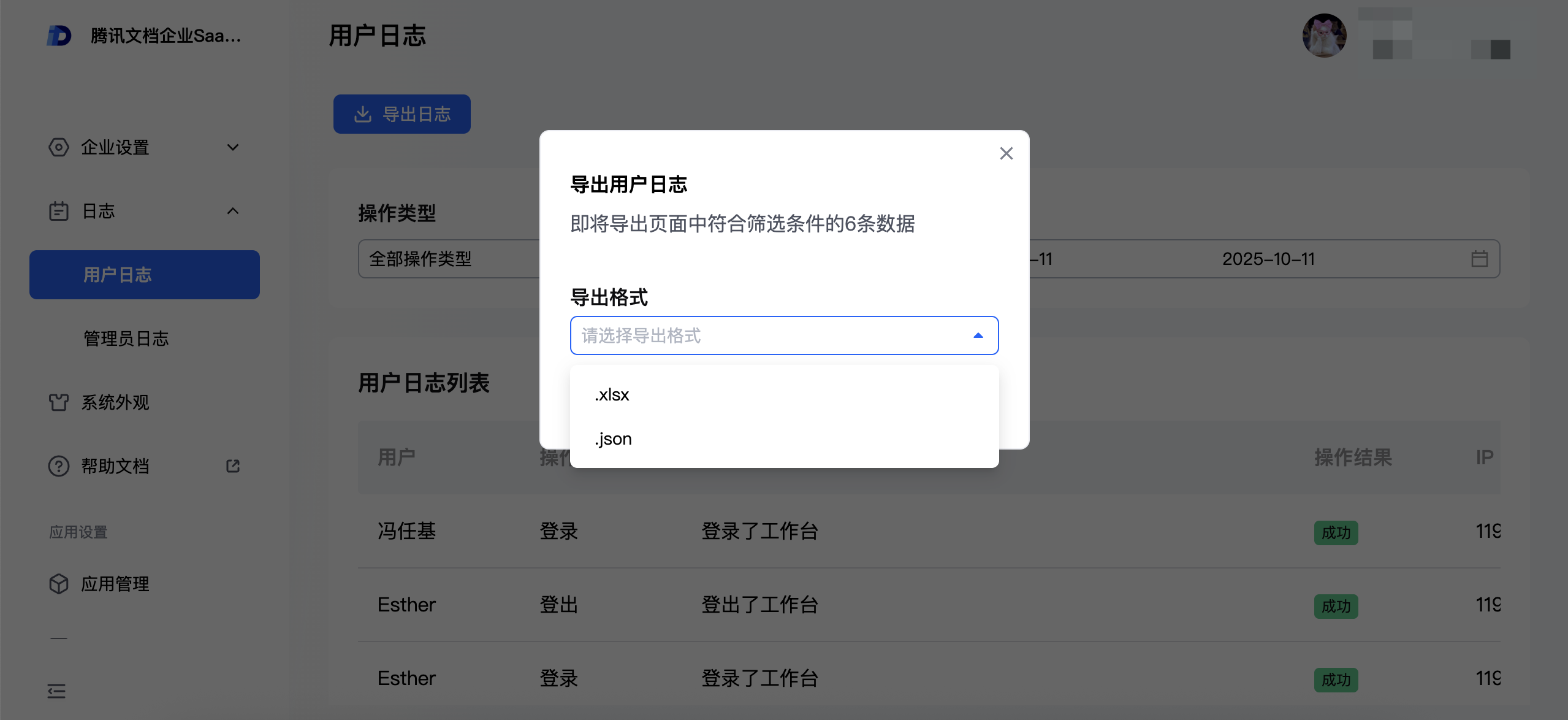This screenshot has height=720, width=1568.
Task: Click the help docs question mark icon
Action: [58, 466]
